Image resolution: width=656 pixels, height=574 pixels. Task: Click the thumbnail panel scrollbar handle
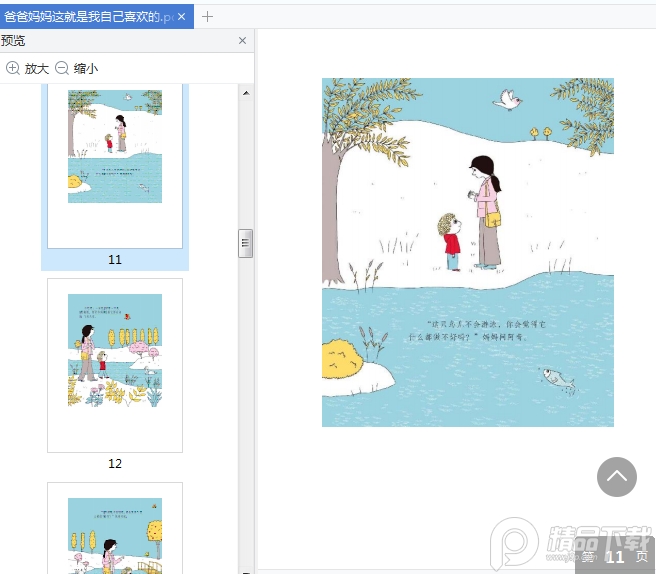pos(246,243)
